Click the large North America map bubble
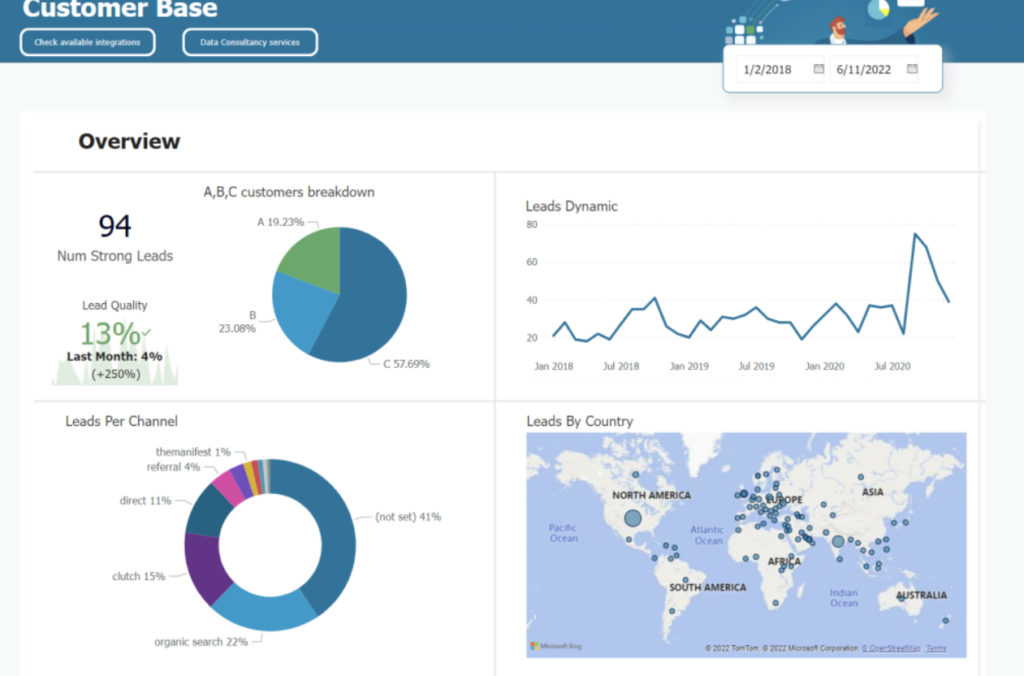This screenshot has width=1024, height=676. click(x=632, y=519)
